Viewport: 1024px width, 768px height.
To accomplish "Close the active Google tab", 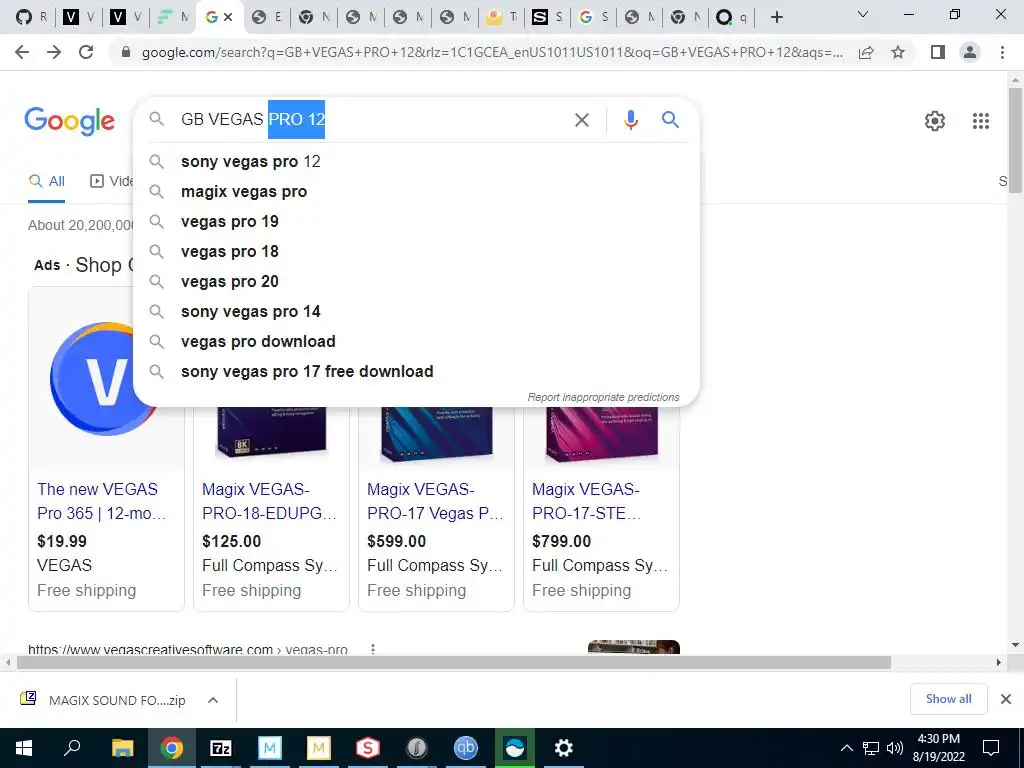I will point(228,18).
